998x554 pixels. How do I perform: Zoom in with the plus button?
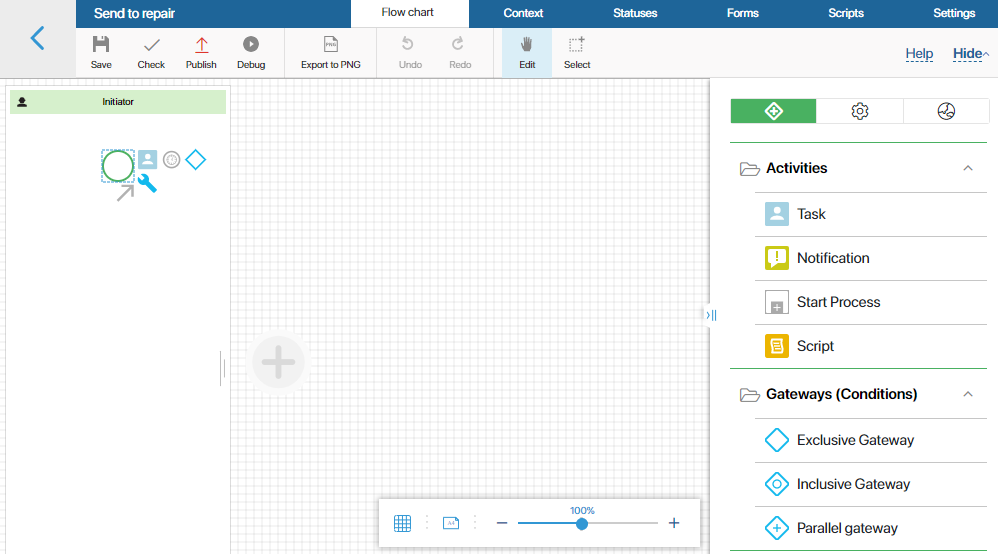tap(674, 523)
